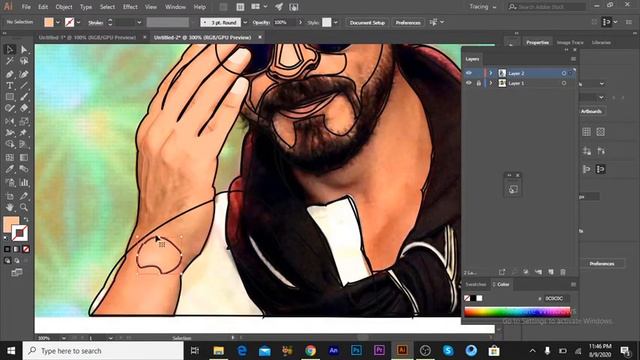
Task: Open the graphic Style dropdown
Action: [336, 22]
